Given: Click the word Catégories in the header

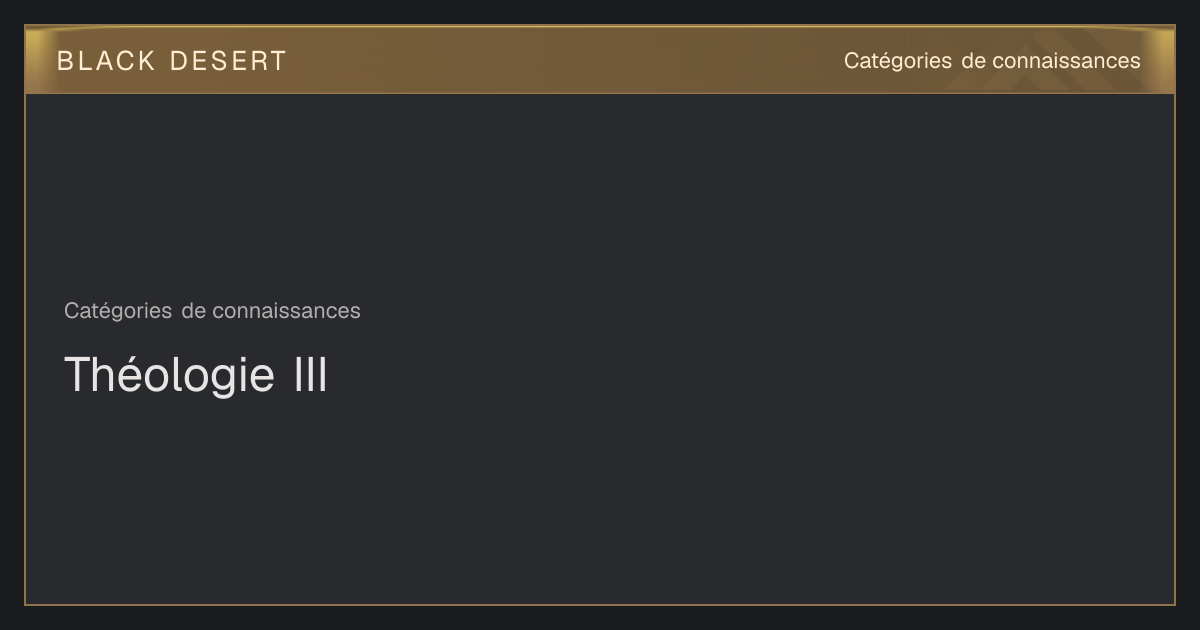Looking at the screenshot, I should point(898,62).
